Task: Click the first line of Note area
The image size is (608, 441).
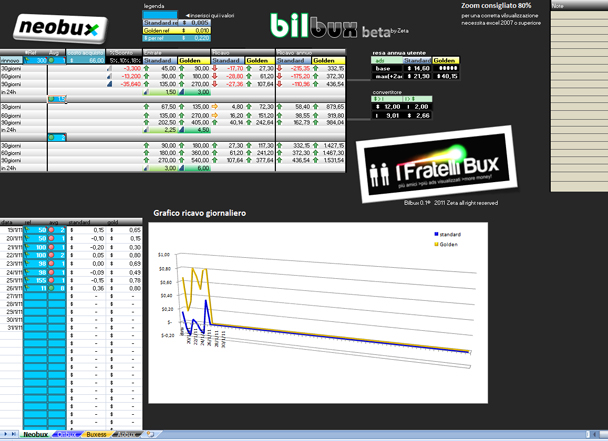Action: (x=579, y=15)
